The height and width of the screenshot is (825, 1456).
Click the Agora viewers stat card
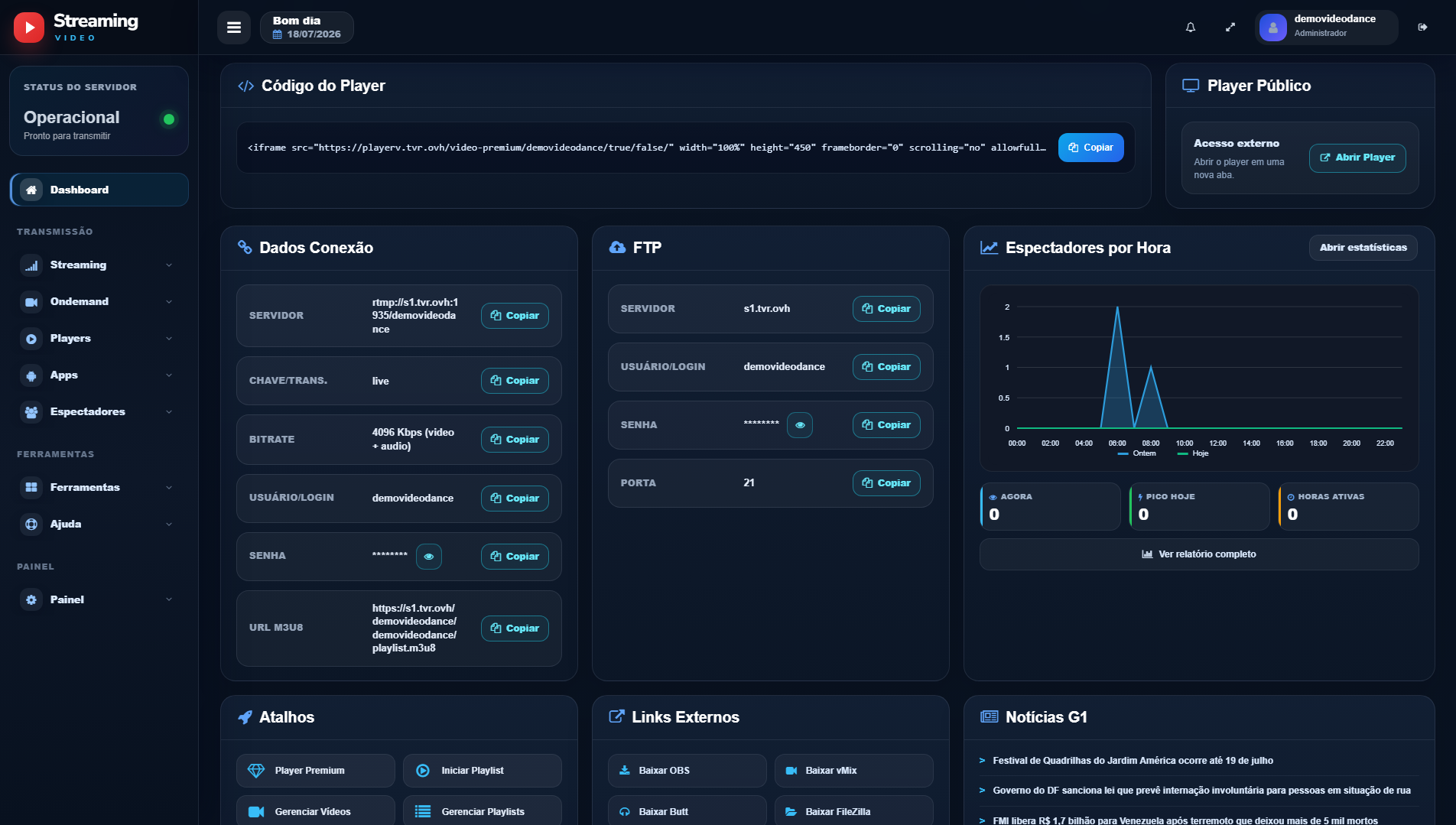coord(1050,506)
